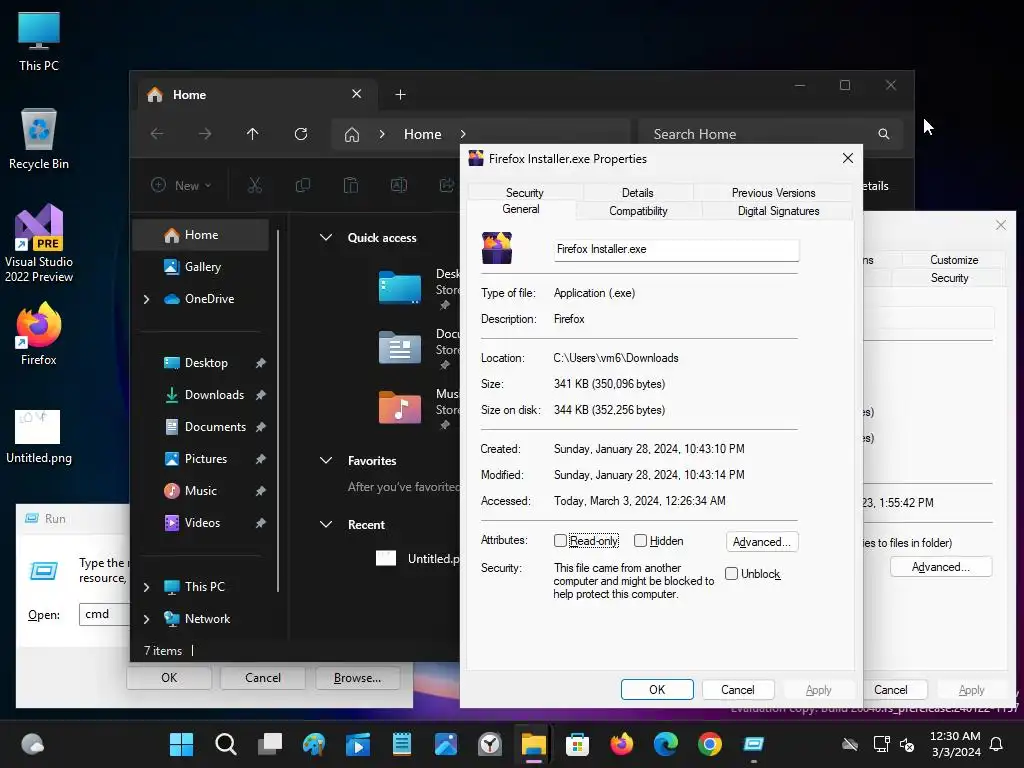Click the Rename toolbar icon in Explorer
1024x768 pixels.
pos(399,185)
